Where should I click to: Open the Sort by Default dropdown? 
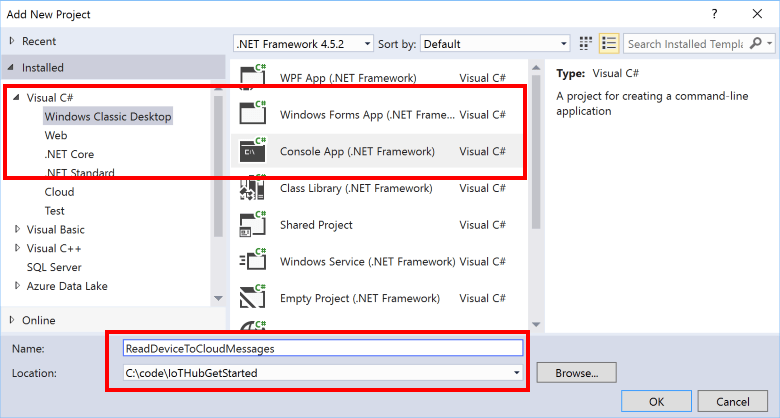495,44
